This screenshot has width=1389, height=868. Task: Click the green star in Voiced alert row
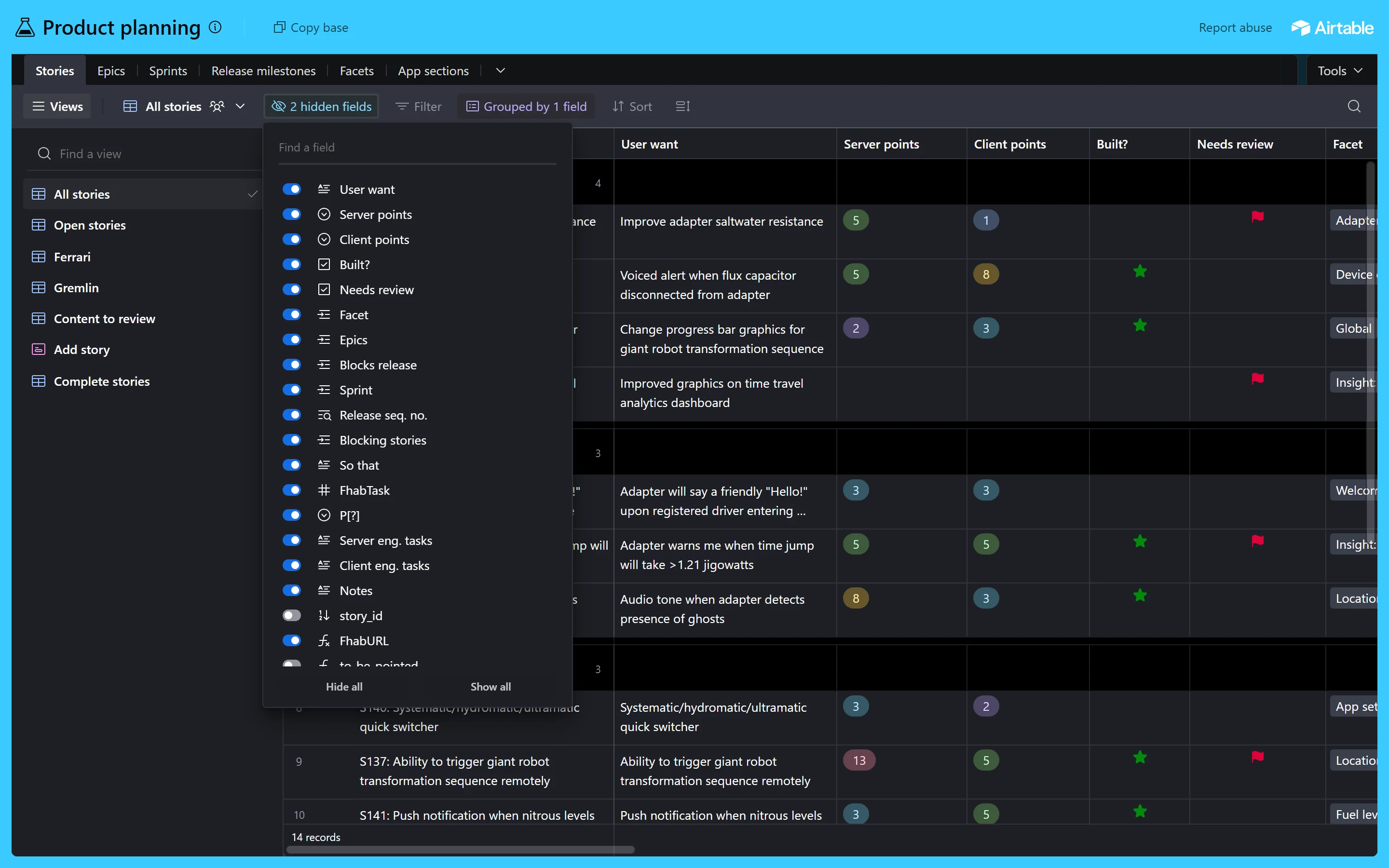coord(1140,271)
